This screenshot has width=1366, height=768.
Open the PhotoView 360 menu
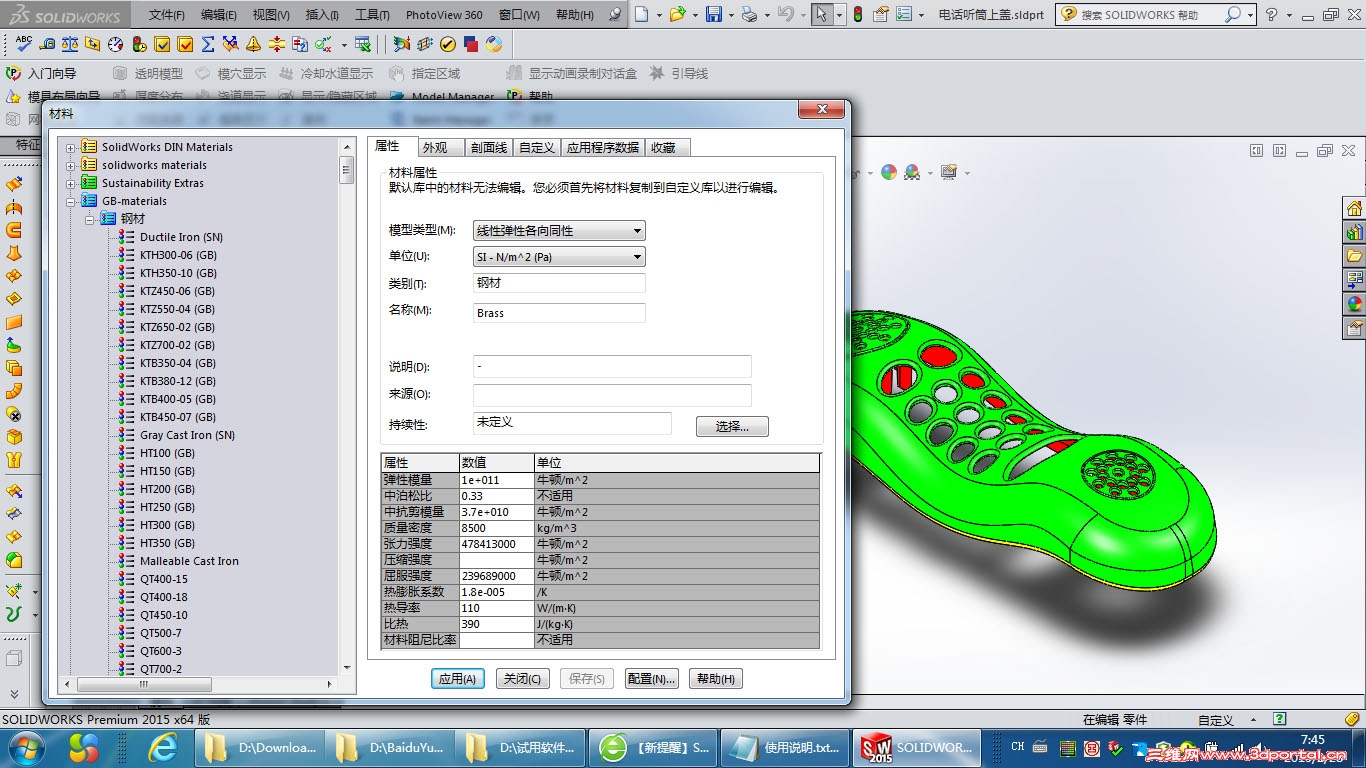[x=444, y=15]
